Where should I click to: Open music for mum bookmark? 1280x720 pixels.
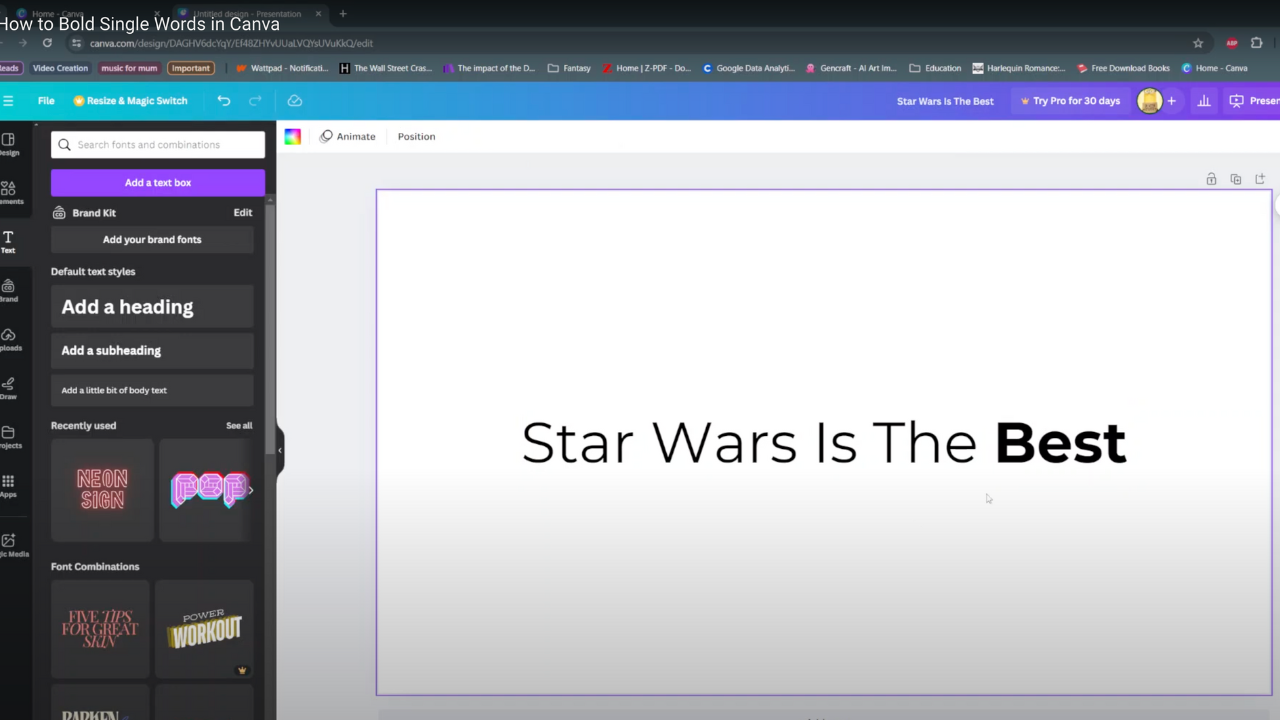pos(128,68)
